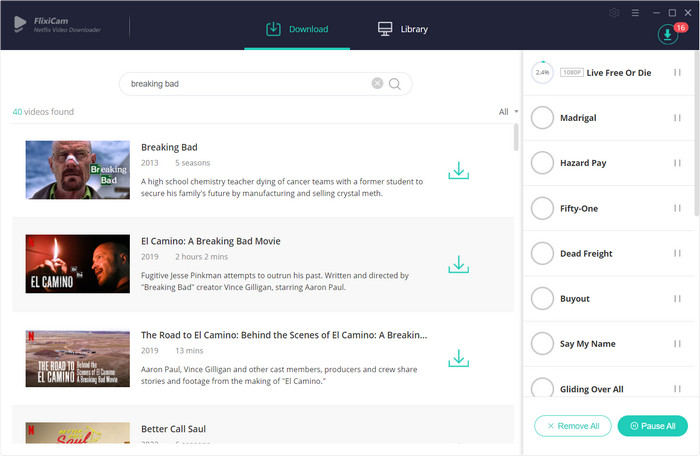Open the Better Call Saul thumbnail

78,433
